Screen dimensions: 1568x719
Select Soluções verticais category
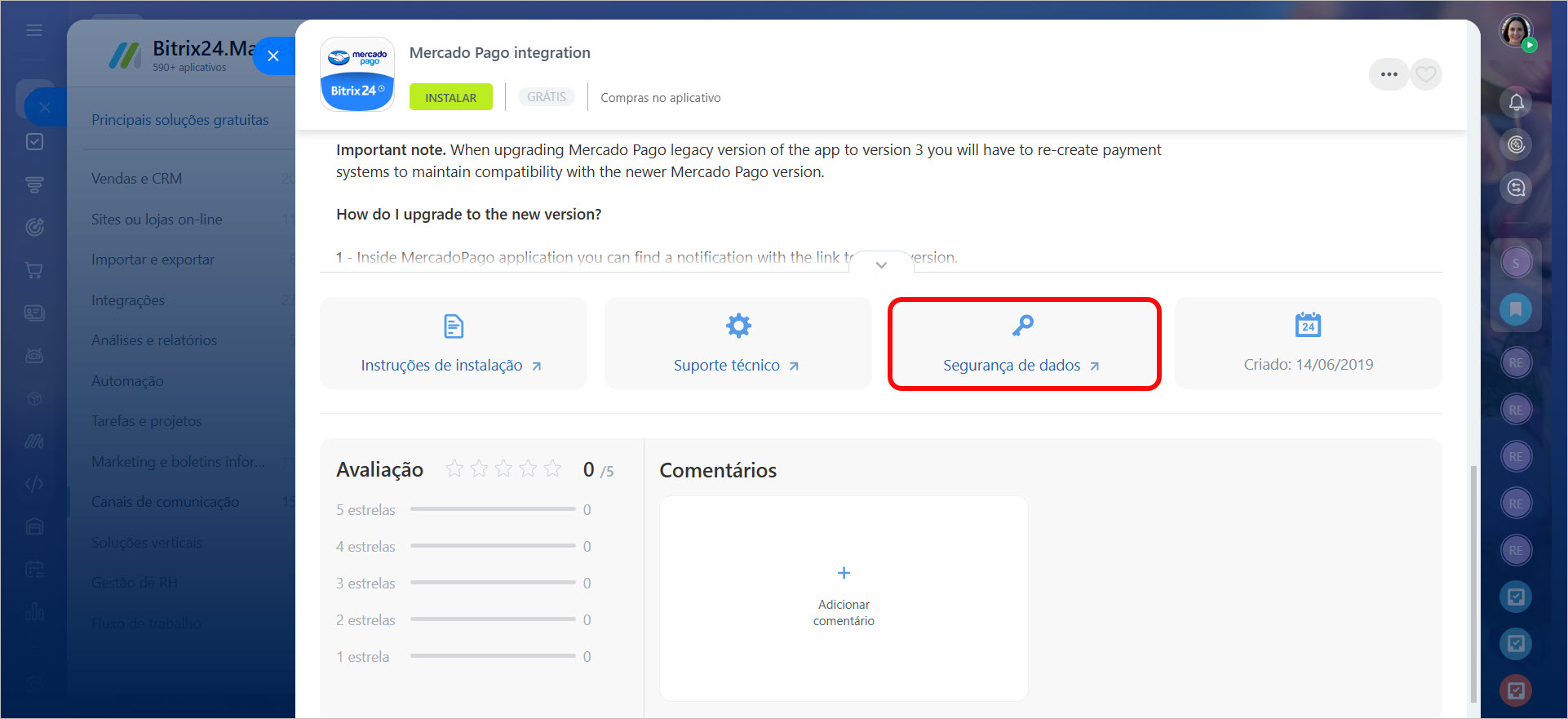[147, 543]
